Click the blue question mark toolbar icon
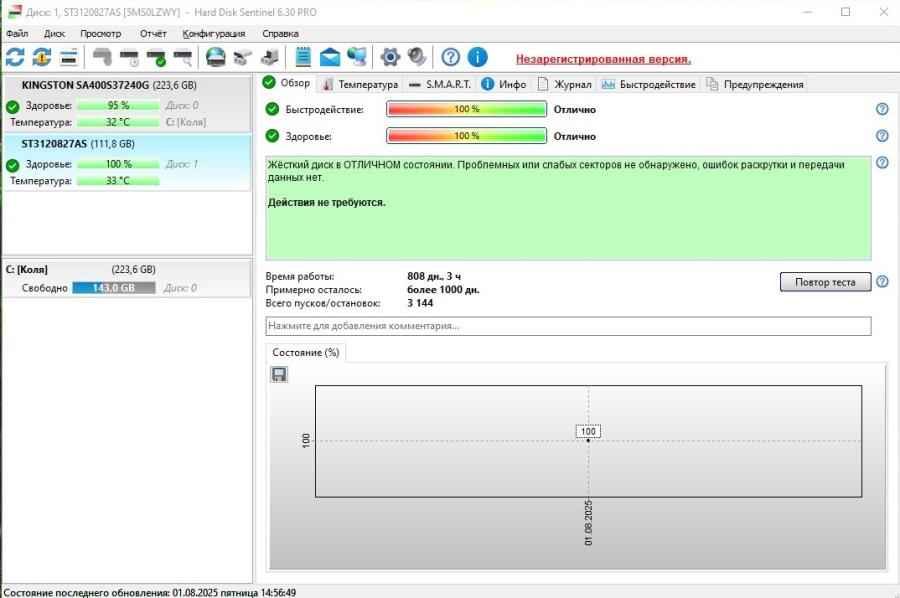Viewport: 900px width, 598px height. 451,57
